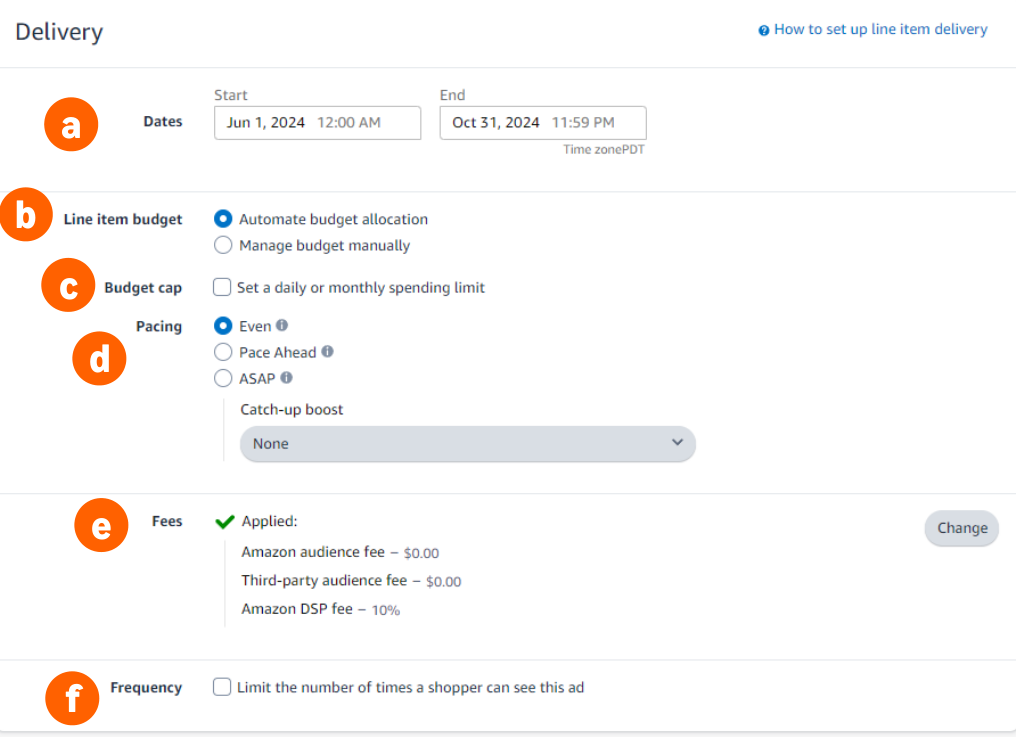Select Manage budget manually radio button
The height and width of the screenshot is (737, 1016).
(x=223, y=245)
